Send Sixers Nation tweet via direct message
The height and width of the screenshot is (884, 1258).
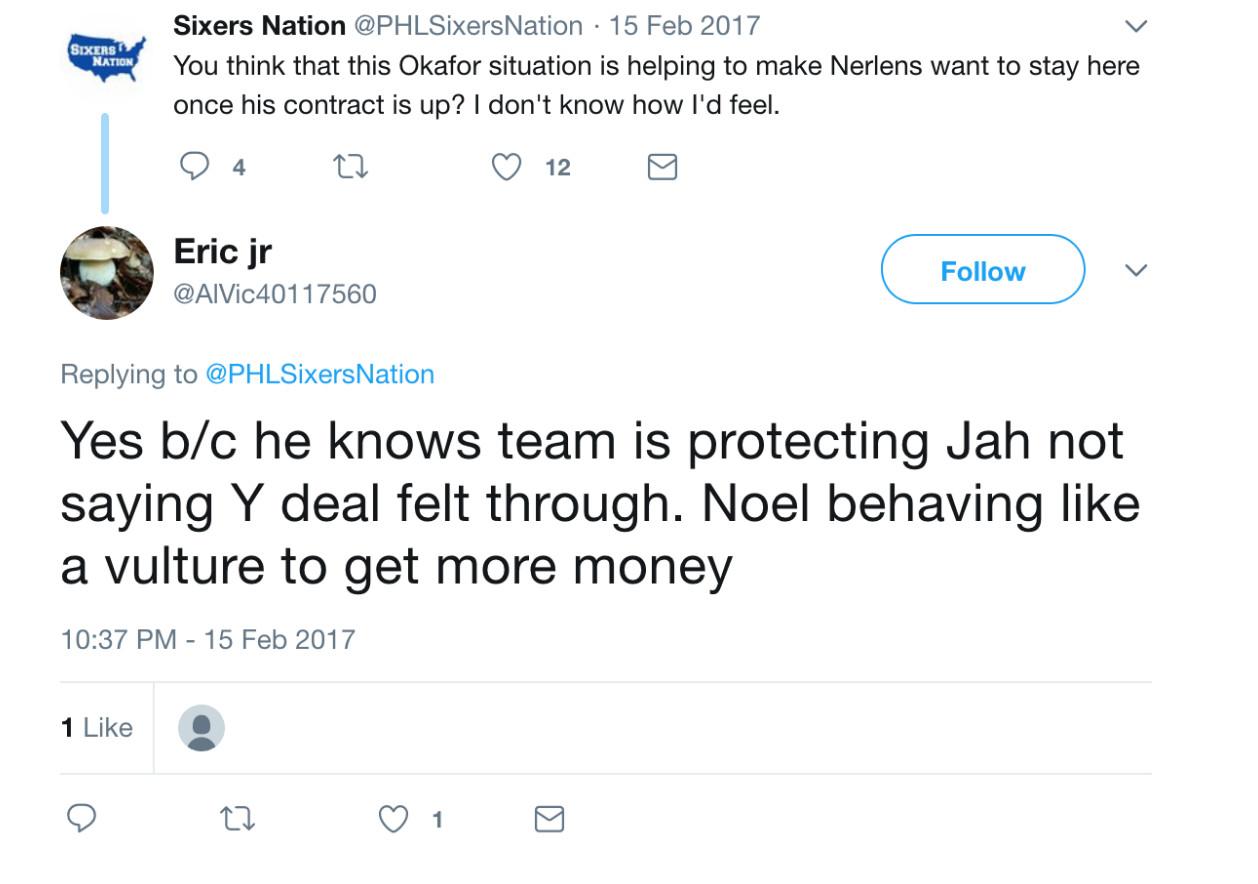[x=662, y=168]
